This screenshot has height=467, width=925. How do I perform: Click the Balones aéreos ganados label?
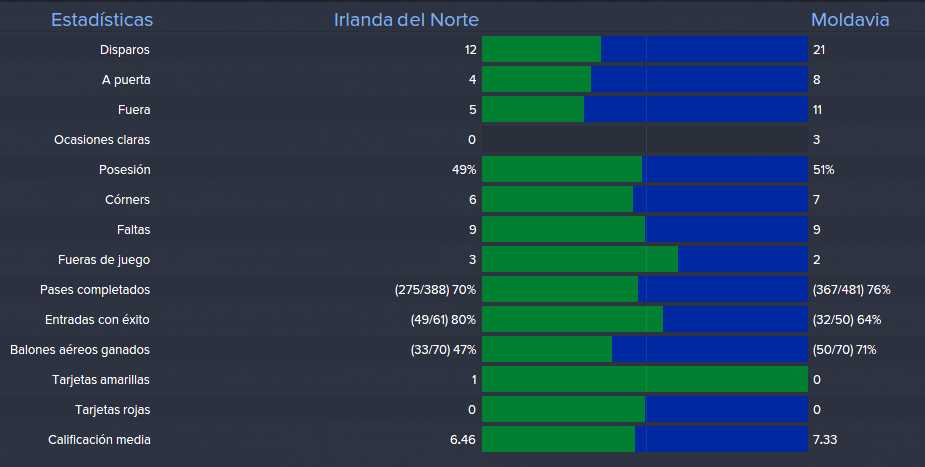80,350
